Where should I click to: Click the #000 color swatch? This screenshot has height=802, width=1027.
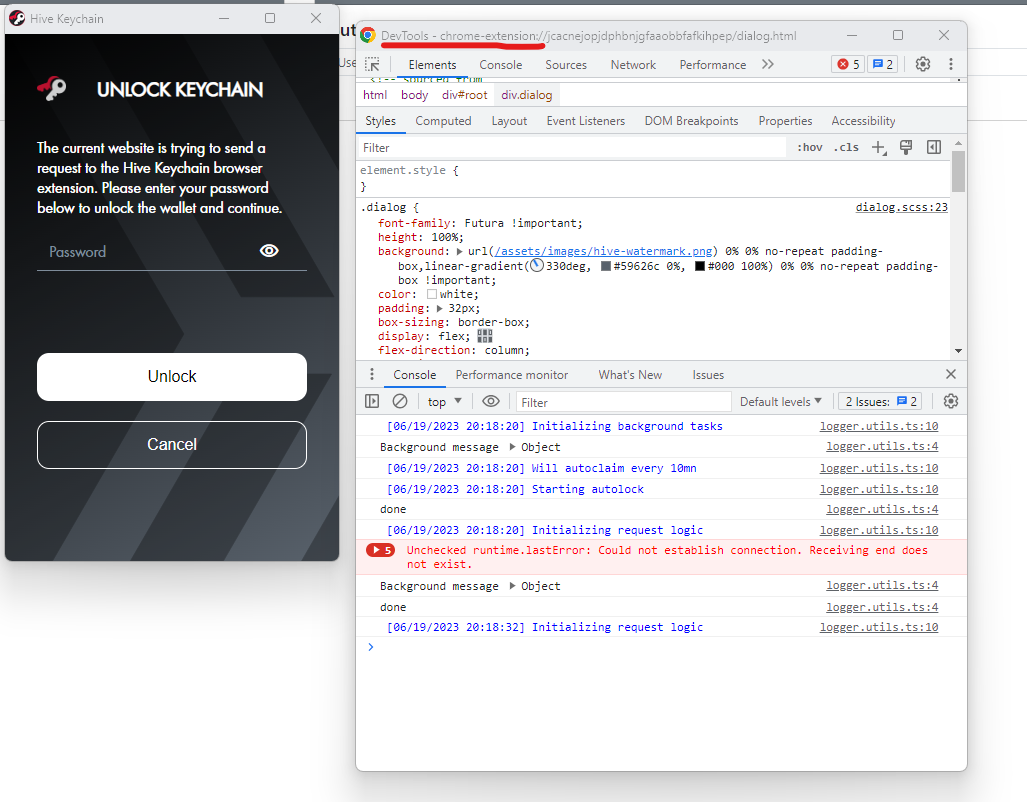[x=700, y=266]
